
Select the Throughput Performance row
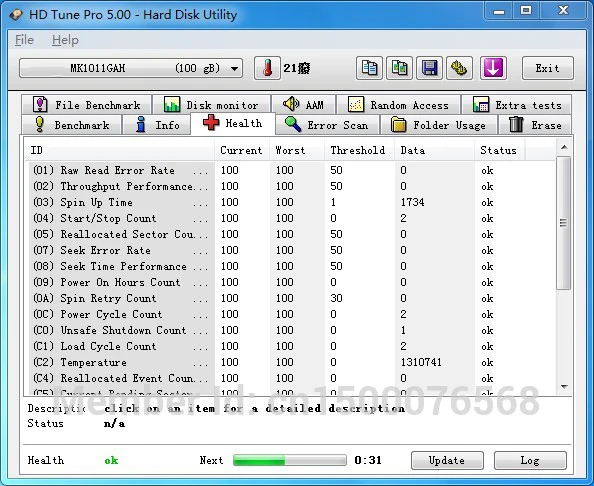[x=292, y=186]
